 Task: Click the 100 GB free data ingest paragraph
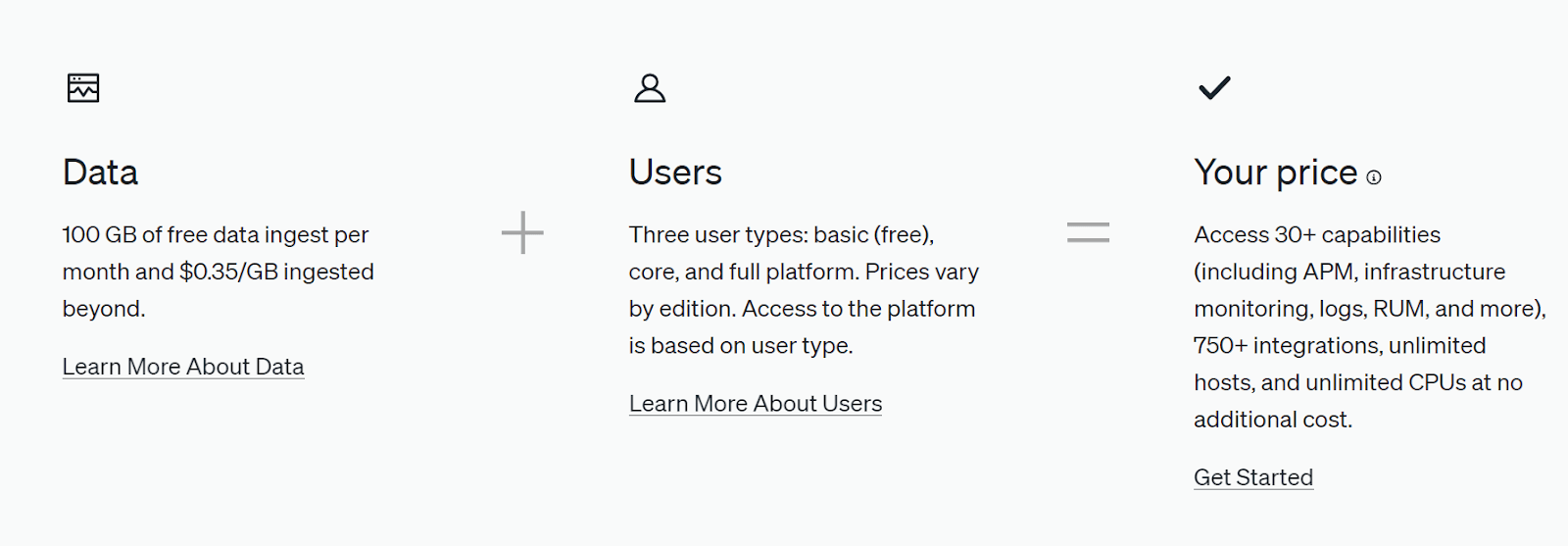click(x=219, y=272)
